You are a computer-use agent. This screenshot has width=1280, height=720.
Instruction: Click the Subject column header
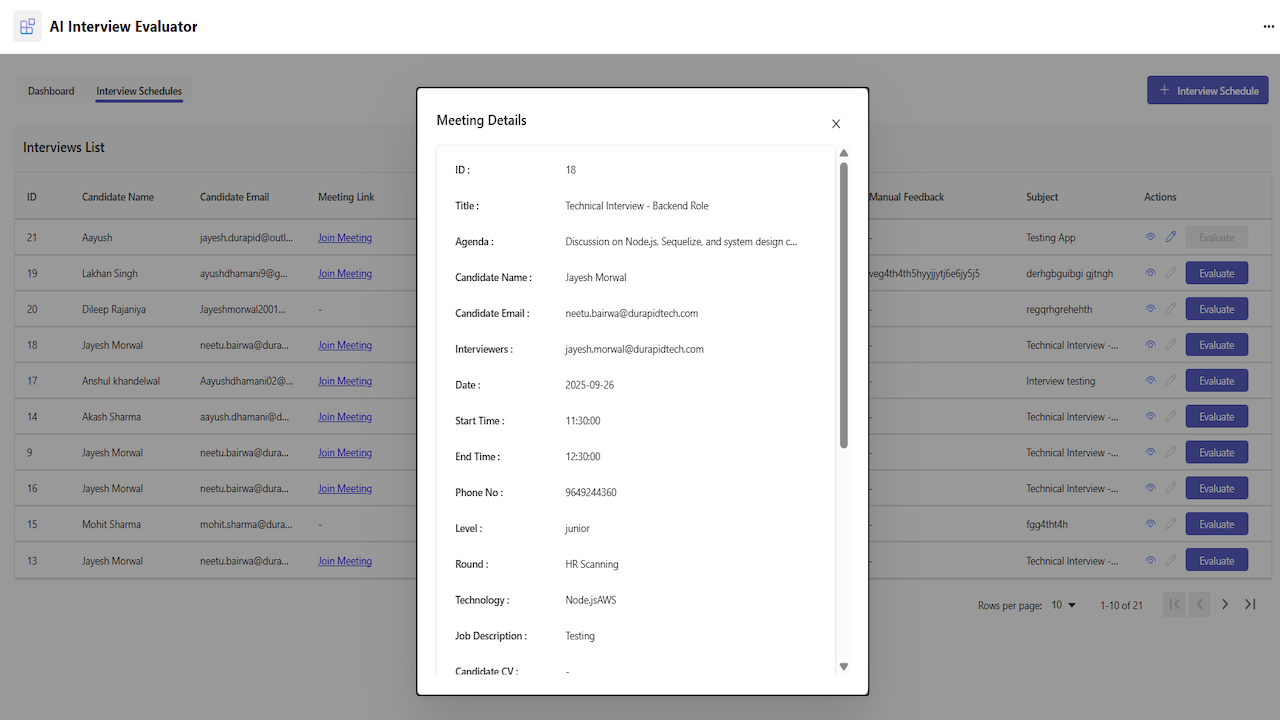[x=1042, y=197]
